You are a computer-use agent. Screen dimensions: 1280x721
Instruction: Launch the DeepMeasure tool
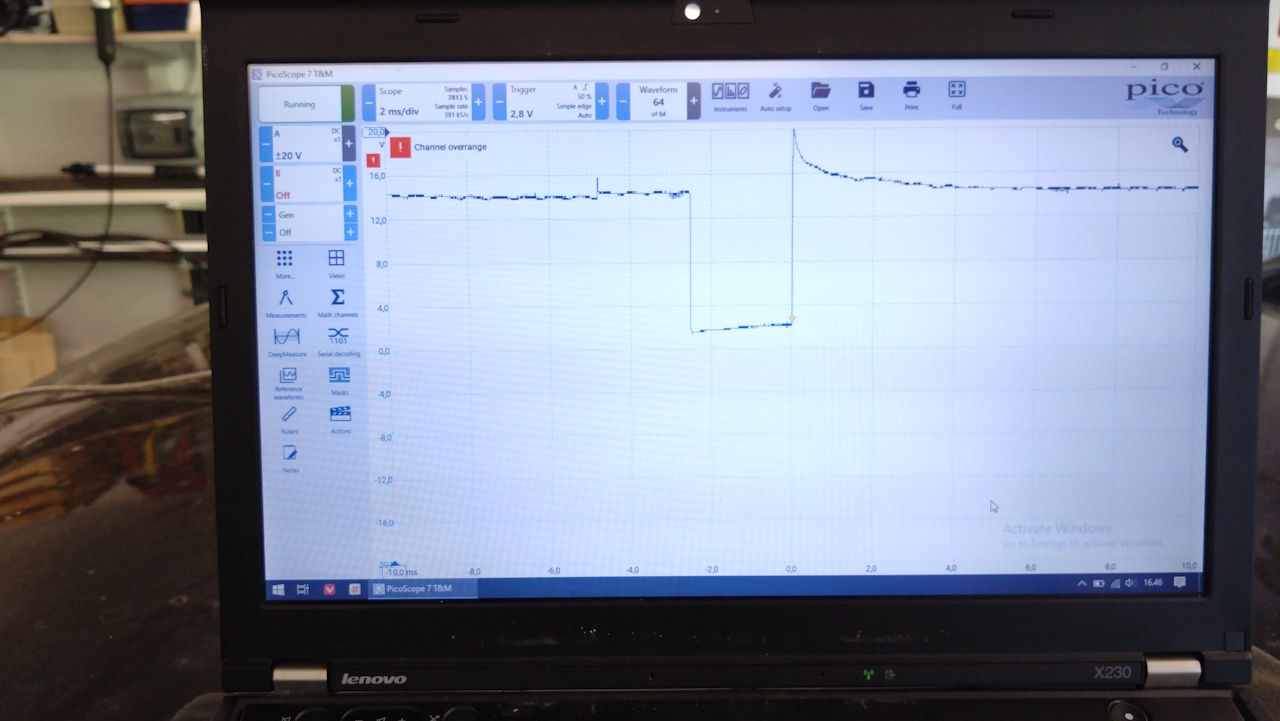point(287,340)
